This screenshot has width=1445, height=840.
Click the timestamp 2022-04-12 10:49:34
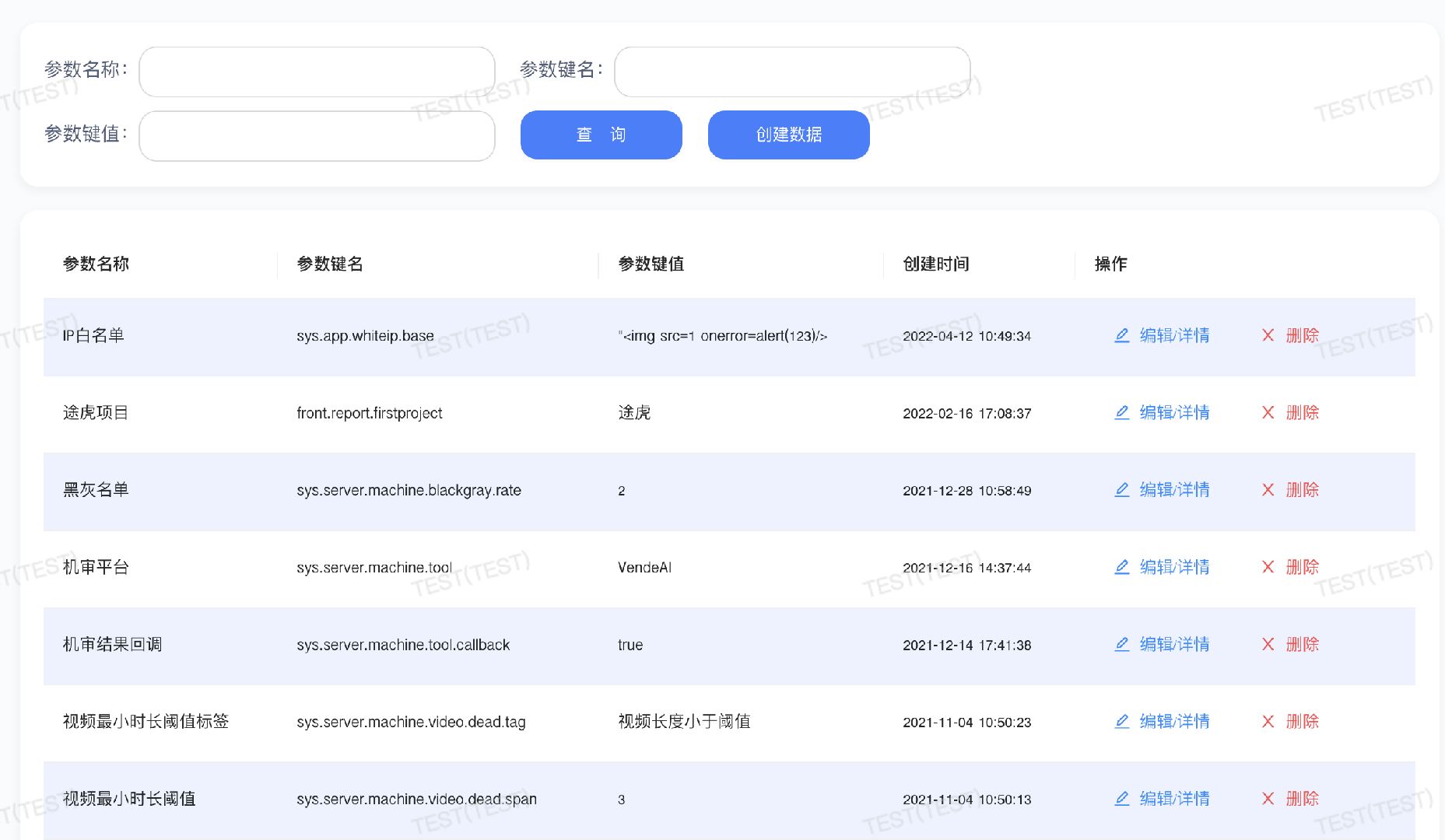point(966,336)
